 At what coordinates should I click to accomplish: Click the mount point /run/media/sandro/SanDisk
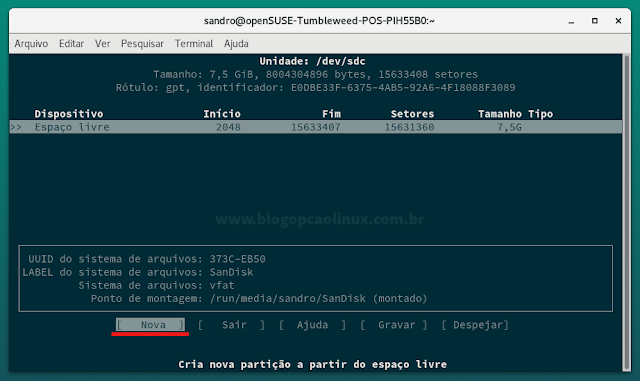click(288, 299)
